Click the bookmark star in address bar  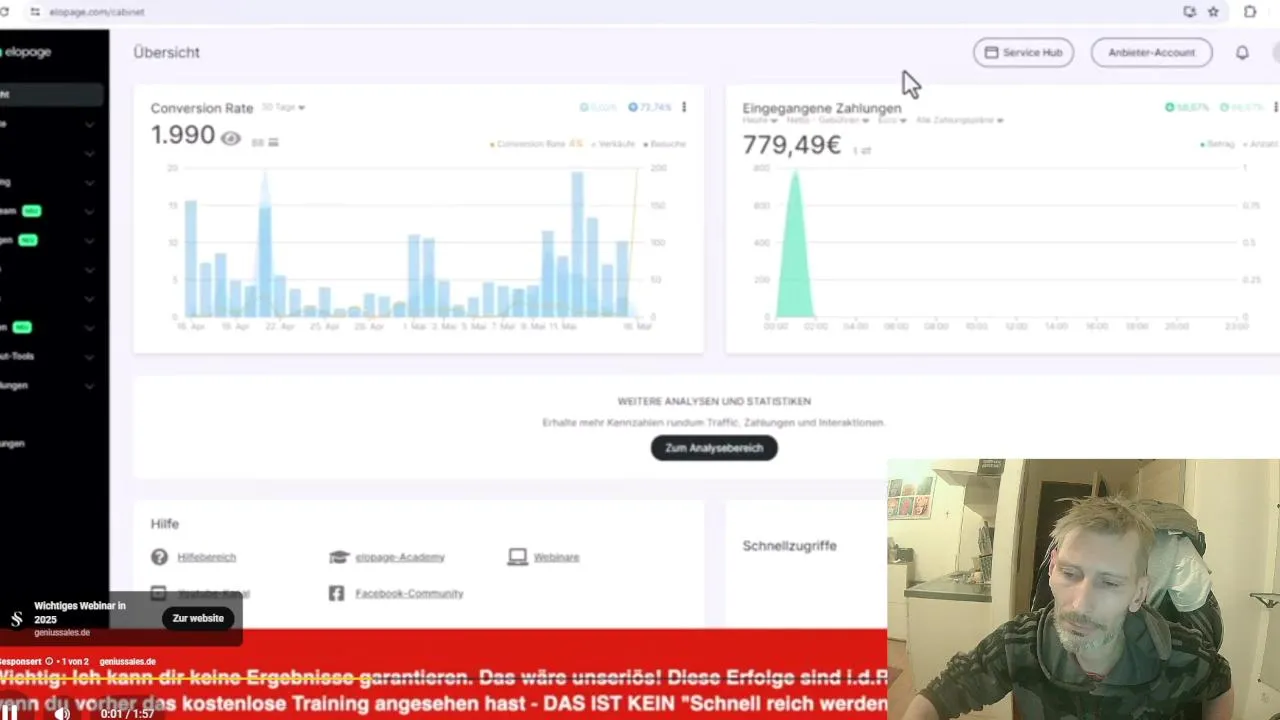1213,12
